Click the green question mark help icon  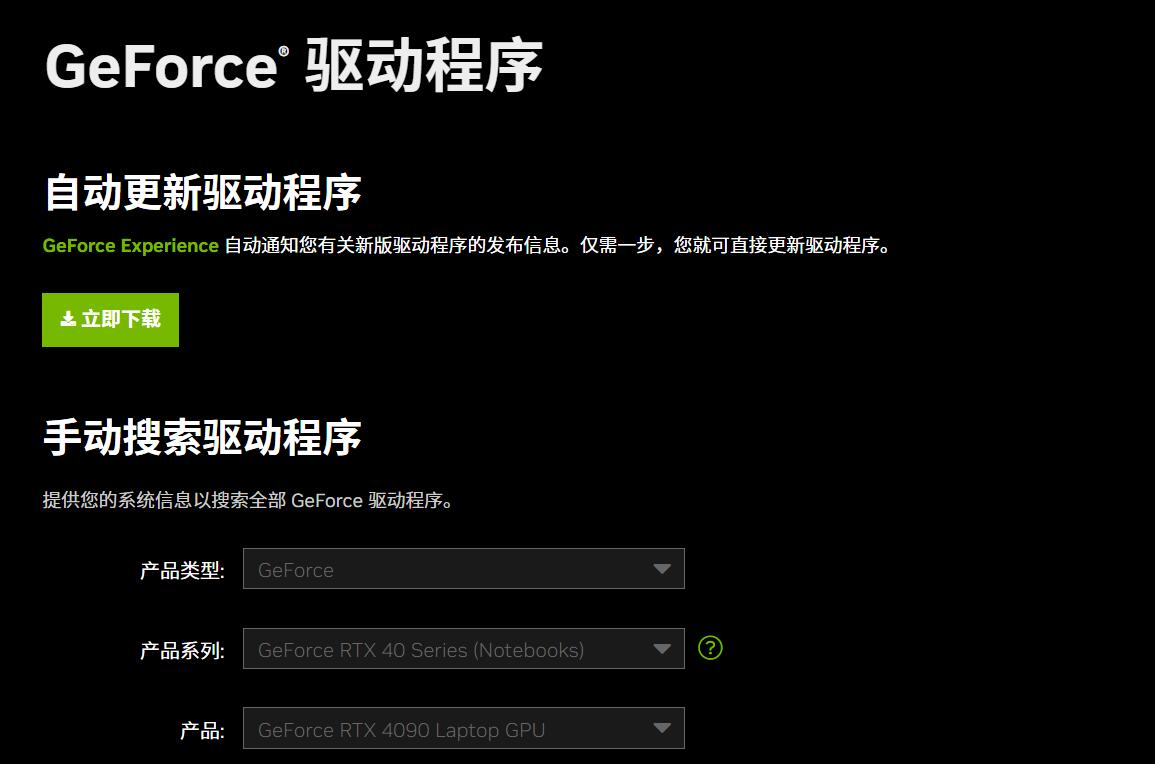(710, 648)
